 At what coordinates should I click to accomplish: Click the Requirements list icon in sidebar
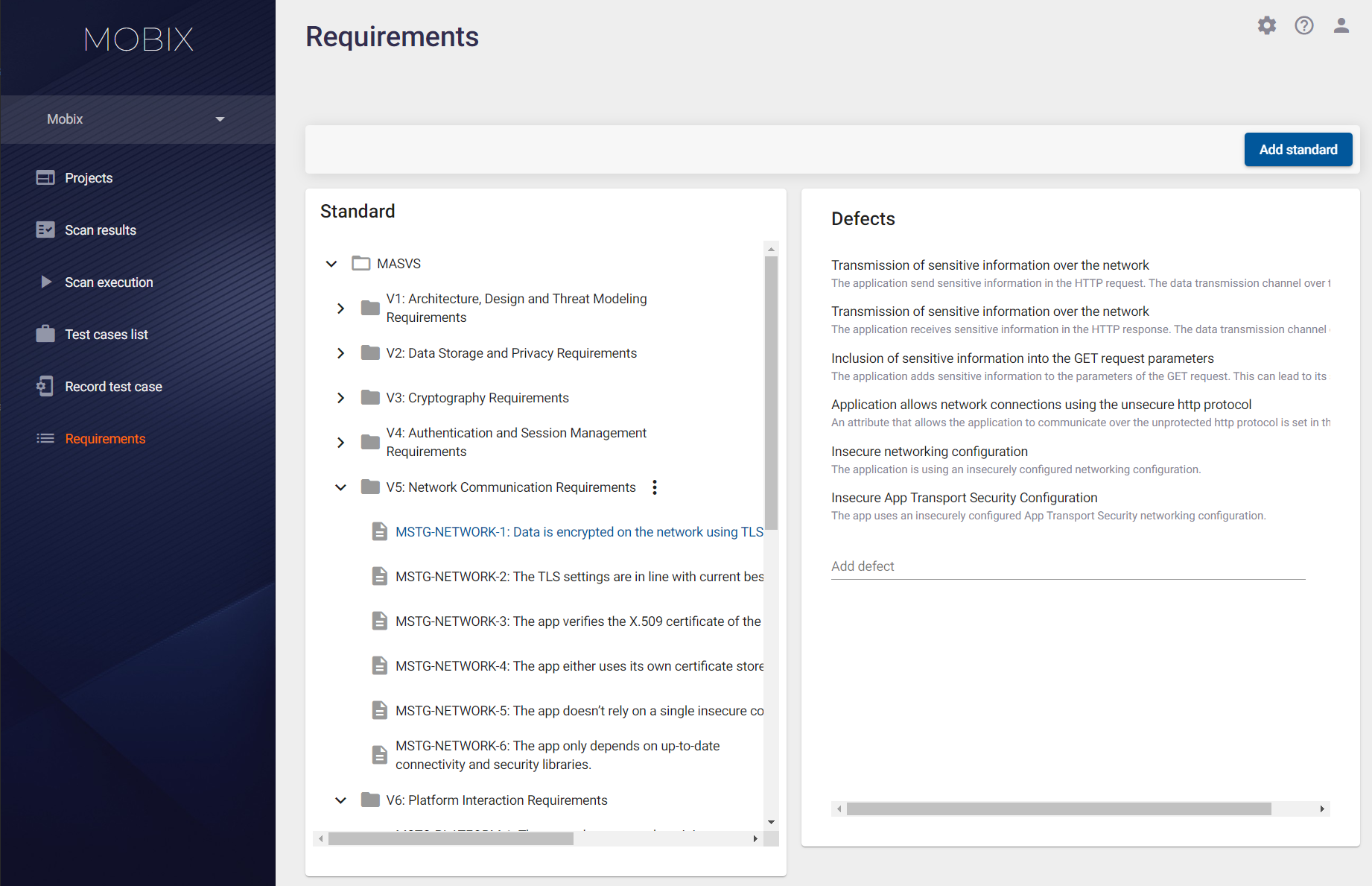pos(45,438)
